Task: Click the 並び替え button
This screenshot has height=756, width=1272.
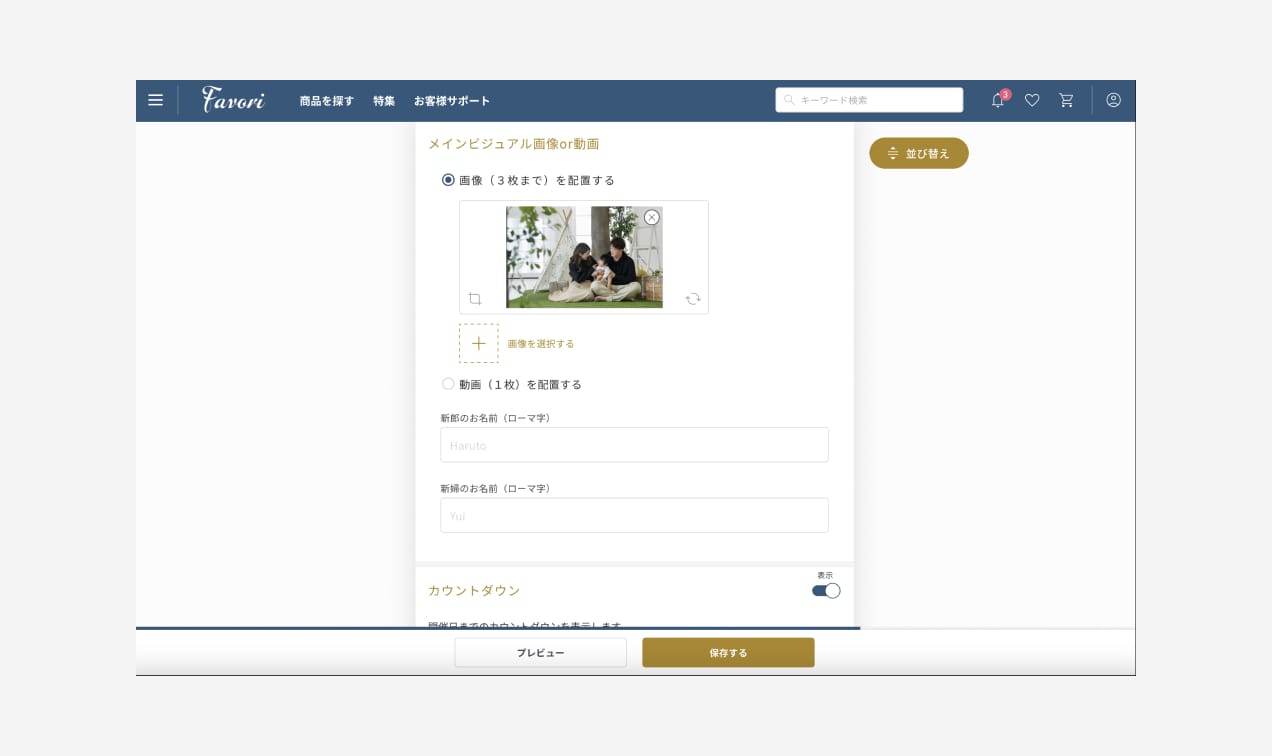Action: (918, 153)
